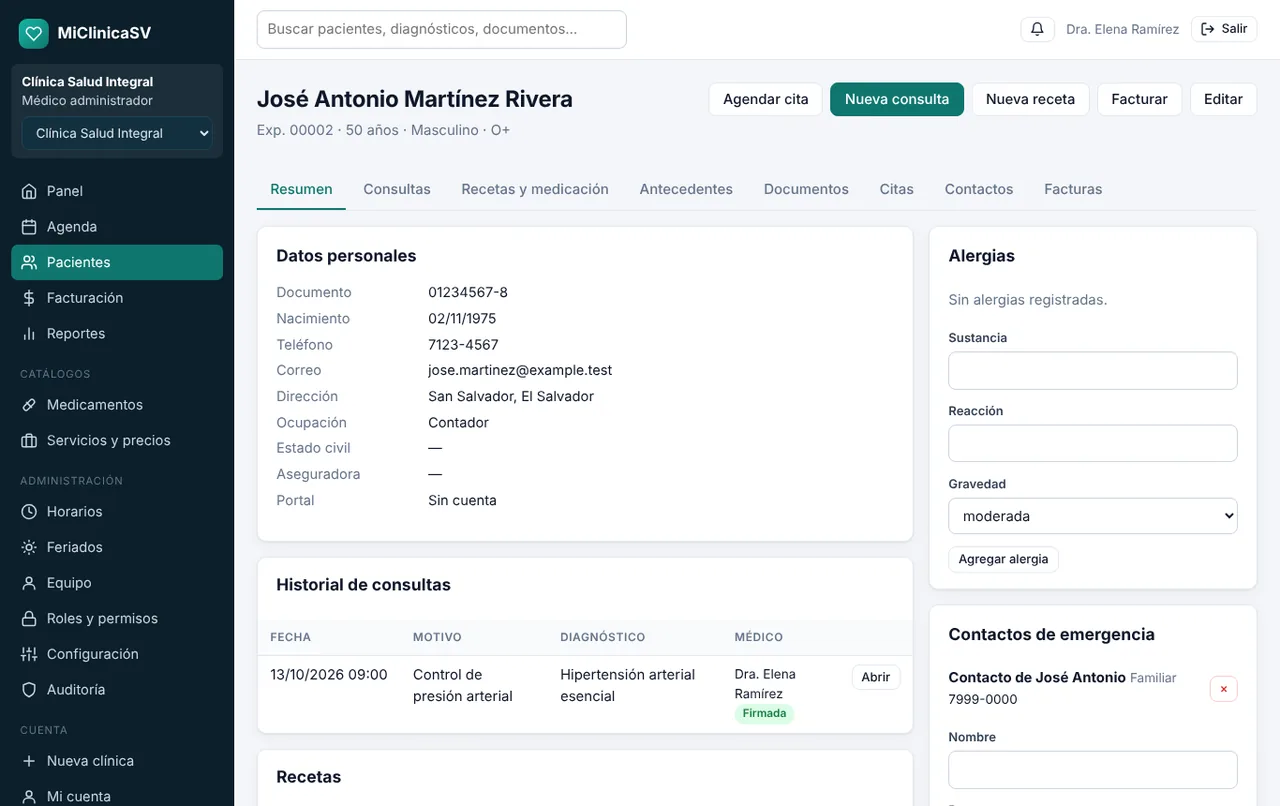Click the Feriados sun icon

(x=29, y=547)
